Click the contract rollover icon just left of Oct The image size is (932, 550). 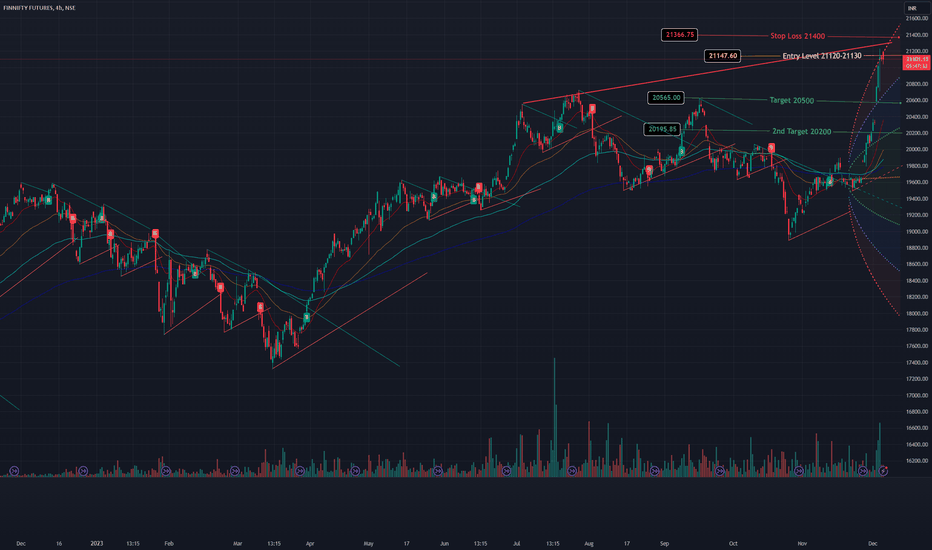720,471
